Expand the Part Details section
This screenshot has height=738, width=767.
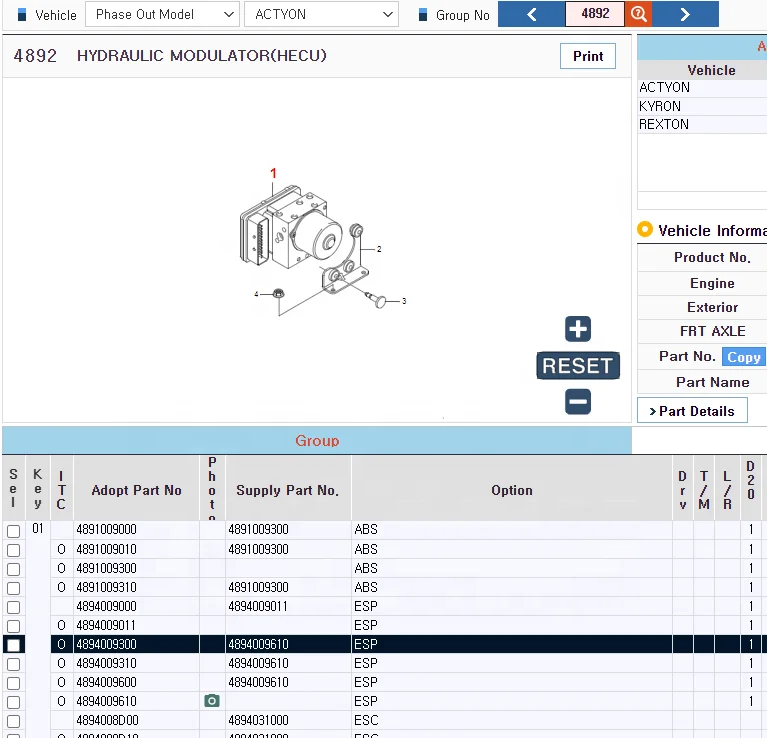692,411
